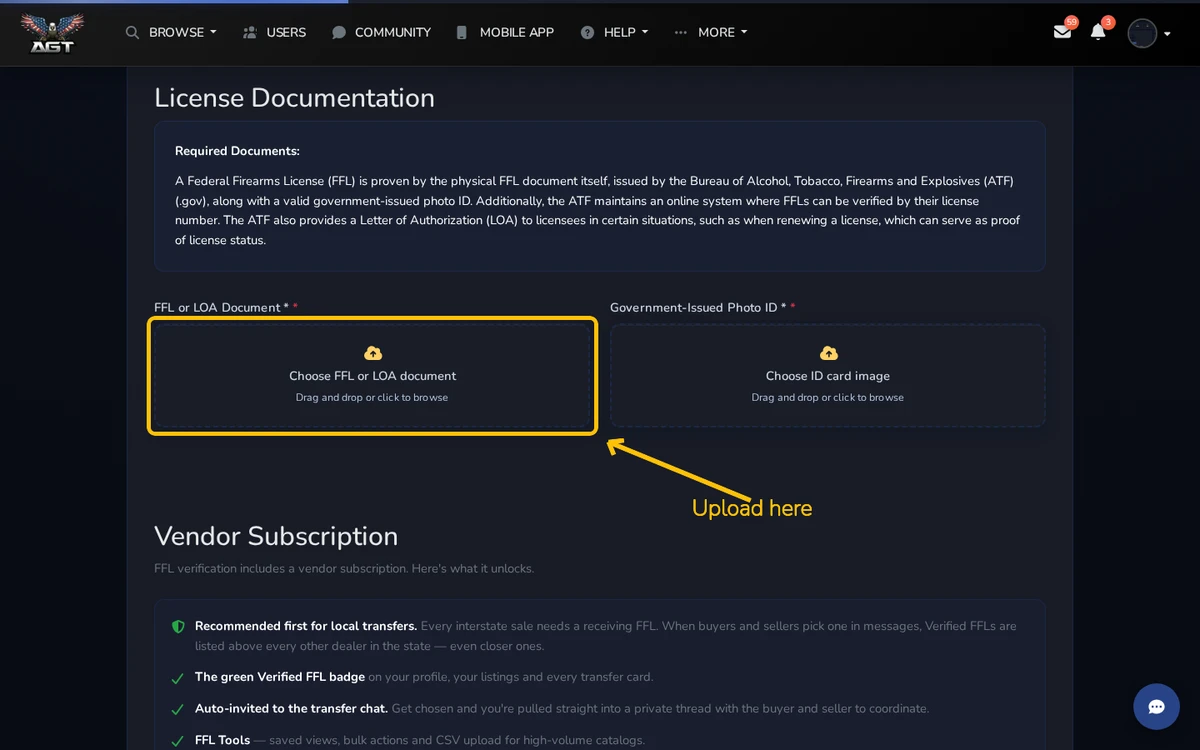This screenshot has height=750, width=1200.
Task: Click the cloud upload icon for ID card
Action: (x=829, y=353)
